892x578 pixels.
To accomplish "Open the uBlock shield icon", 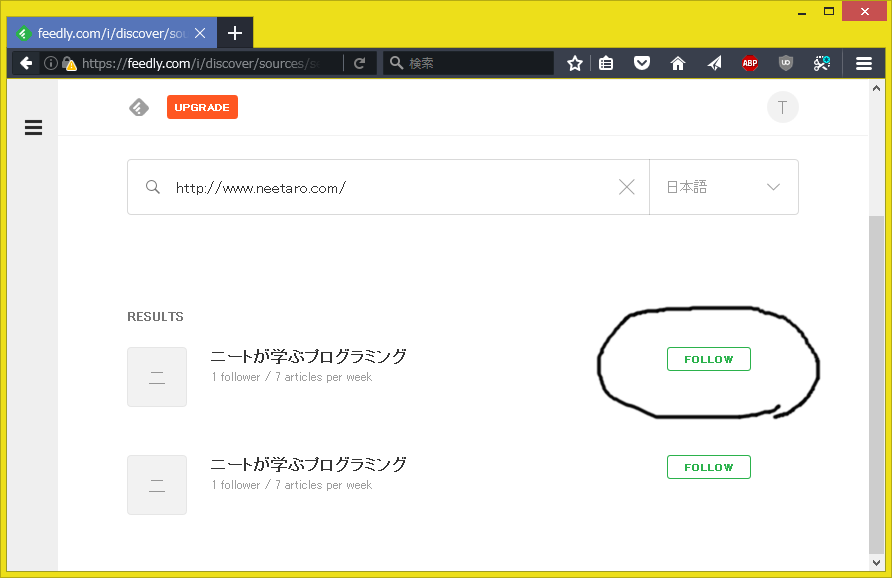I will point(786,63).
